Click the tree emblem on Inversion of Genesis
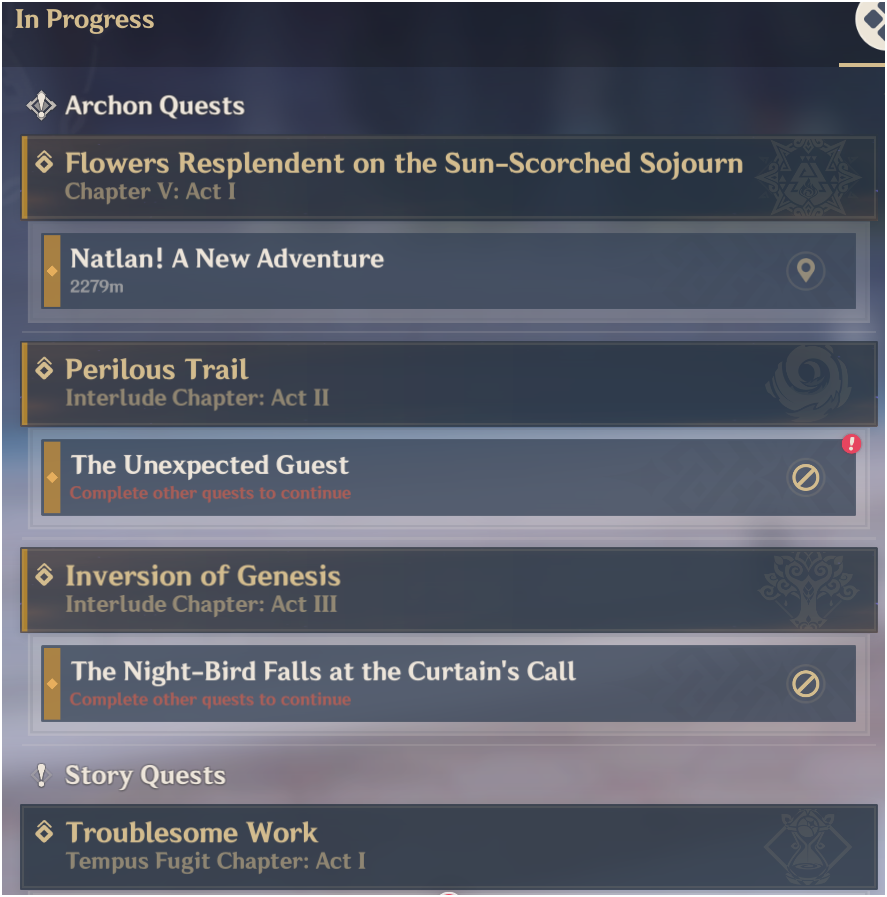Viewport: 887px width, 897px height. pyautogui.click(x=807, y=590)
